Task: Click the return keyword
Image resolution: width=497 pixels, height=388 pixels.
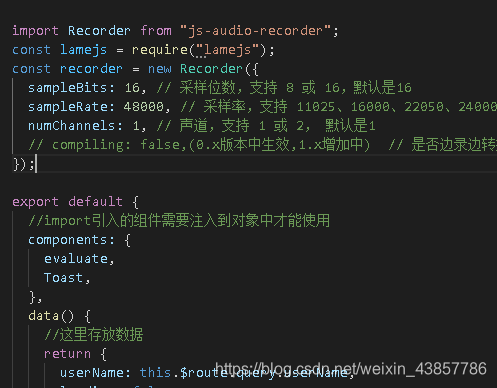Action: (67, 354)
